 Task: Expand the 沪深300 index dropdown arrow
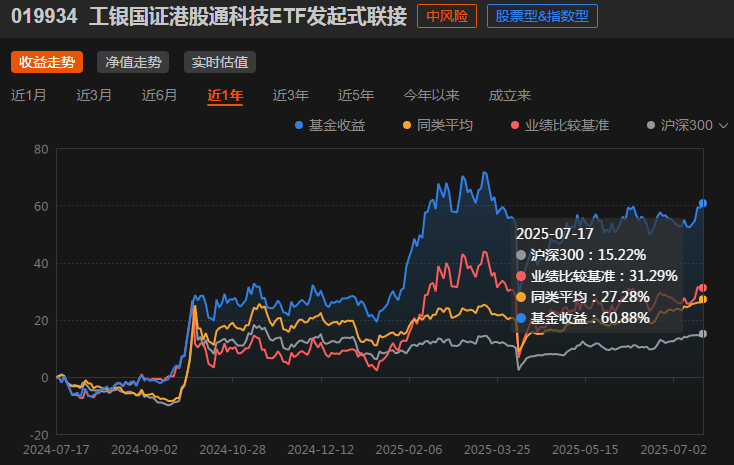723,125
